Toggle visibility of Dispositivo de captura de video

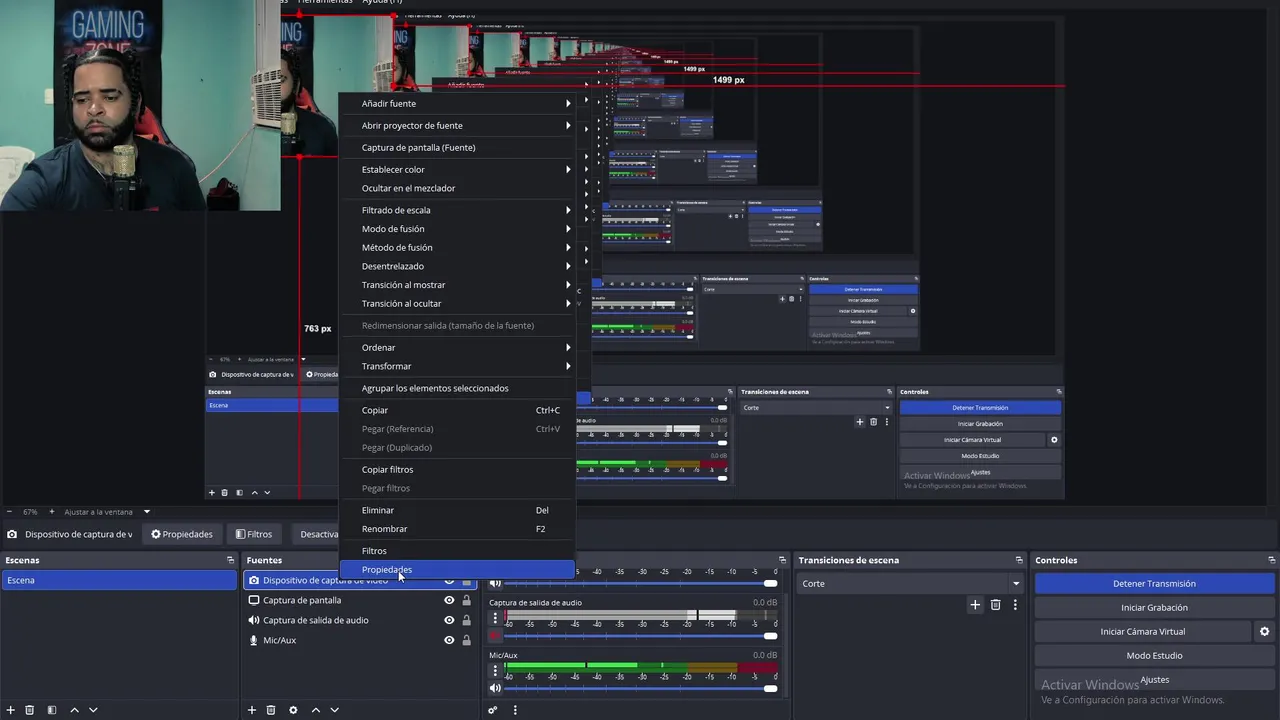[449, 581]
